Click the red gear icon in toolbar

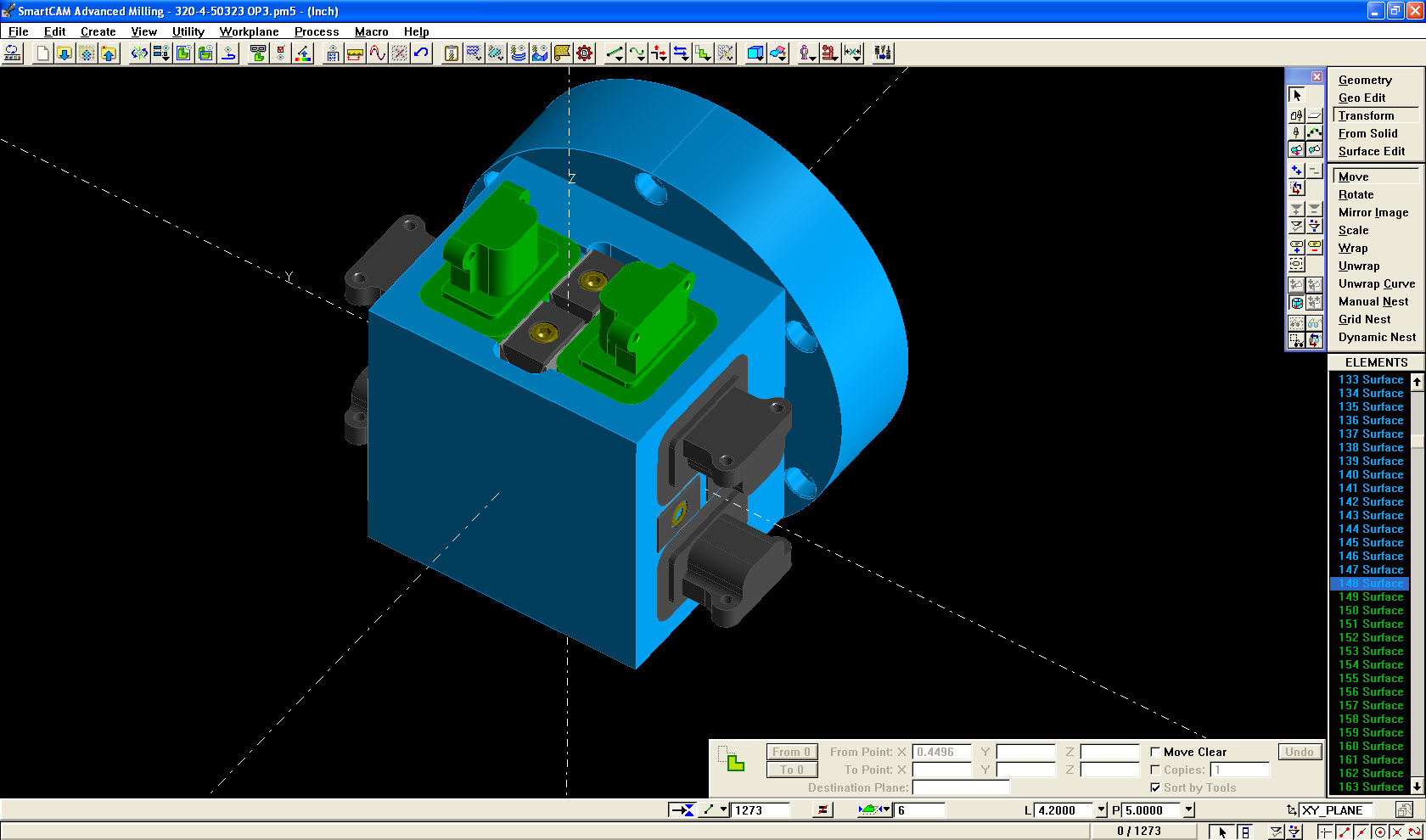(585, 53)
